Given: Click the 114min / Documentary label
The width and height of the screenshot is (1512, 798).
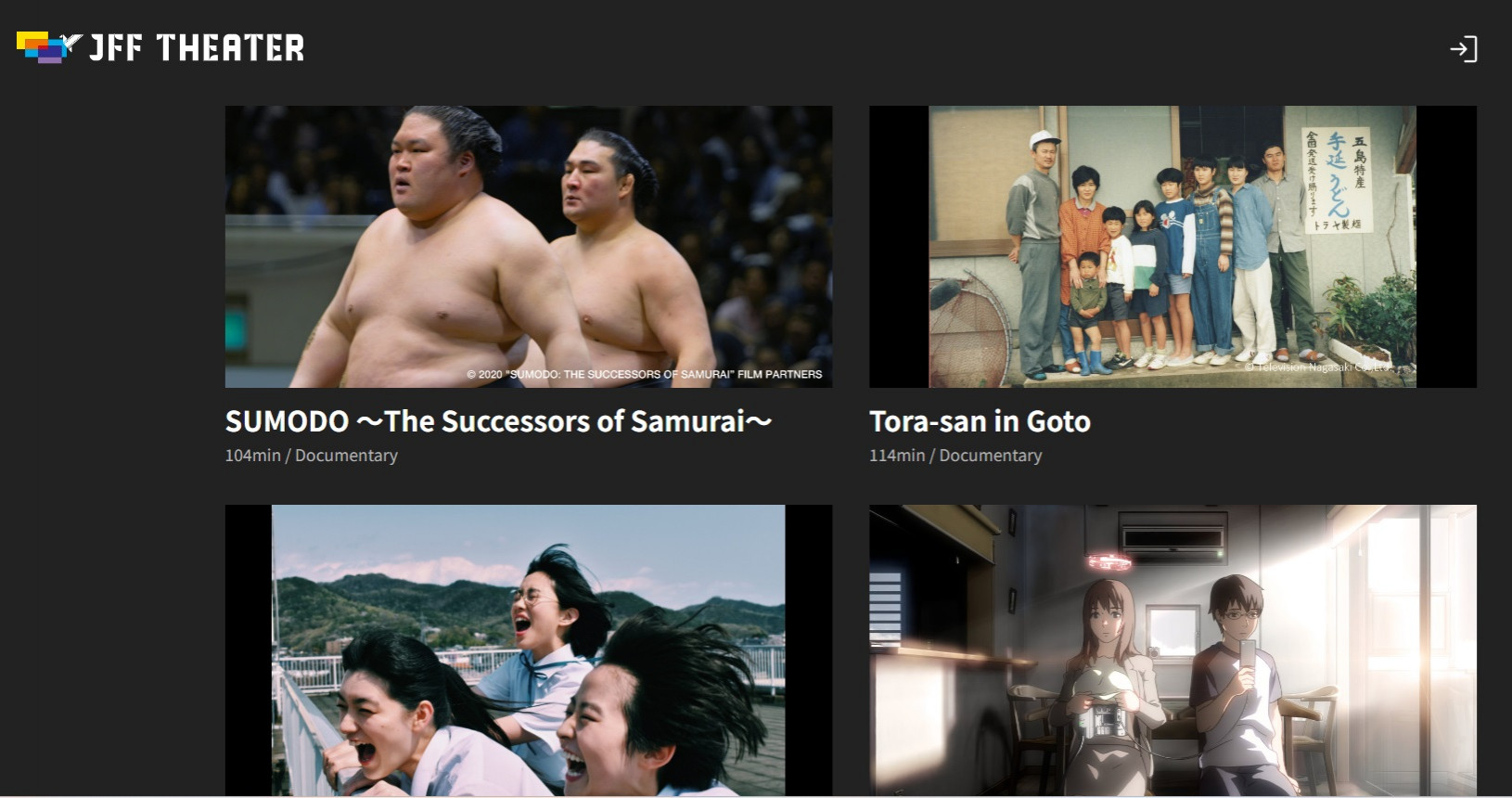Looking at the screenshot, I should (955, 456).
